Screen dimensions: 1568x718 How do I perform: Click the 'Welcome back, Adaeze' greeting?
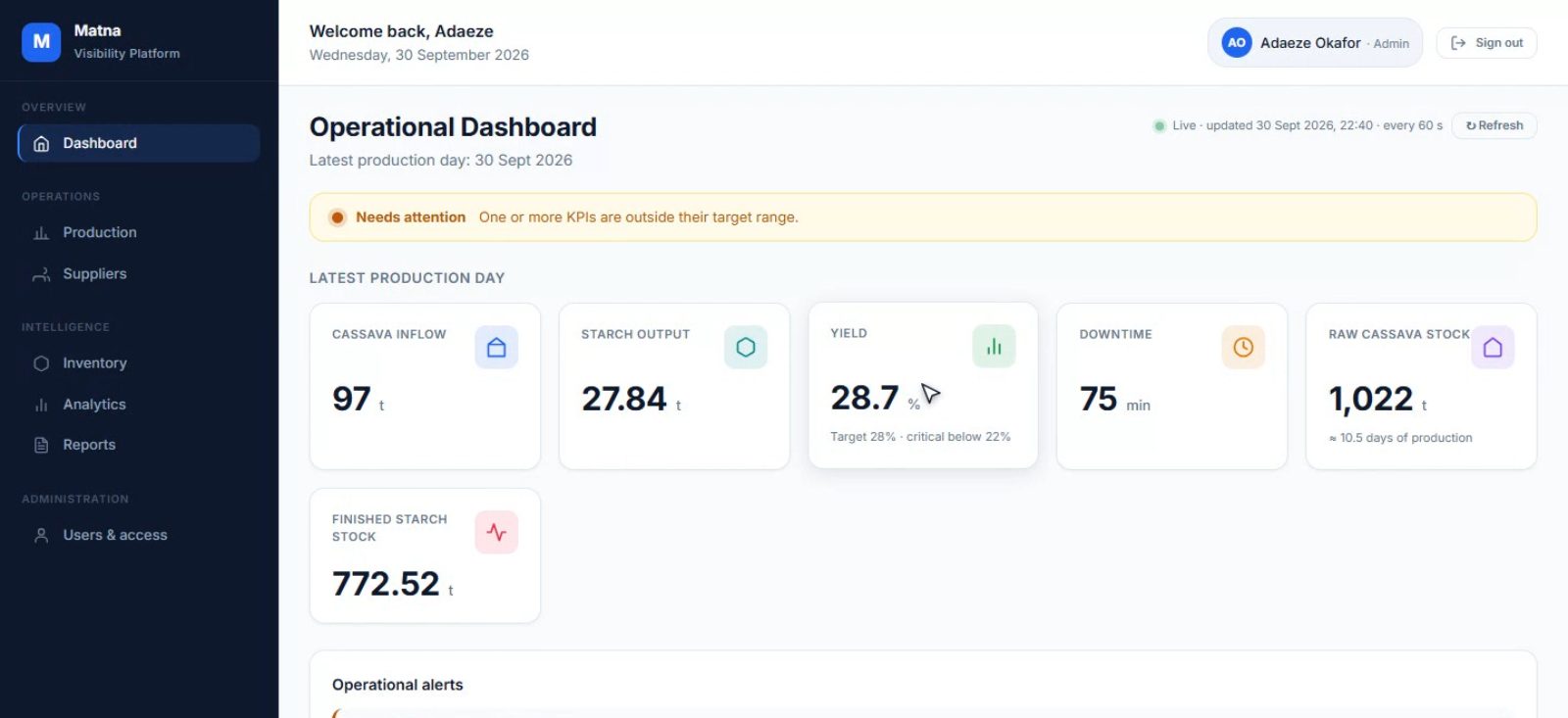pos(402,31)
